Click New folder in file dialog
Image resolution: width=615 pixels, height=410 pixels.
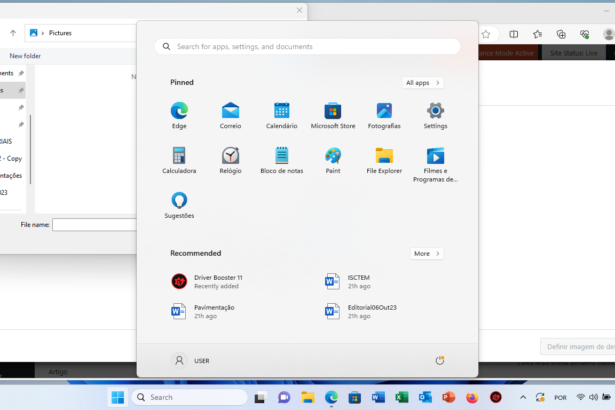pos(25,56)
